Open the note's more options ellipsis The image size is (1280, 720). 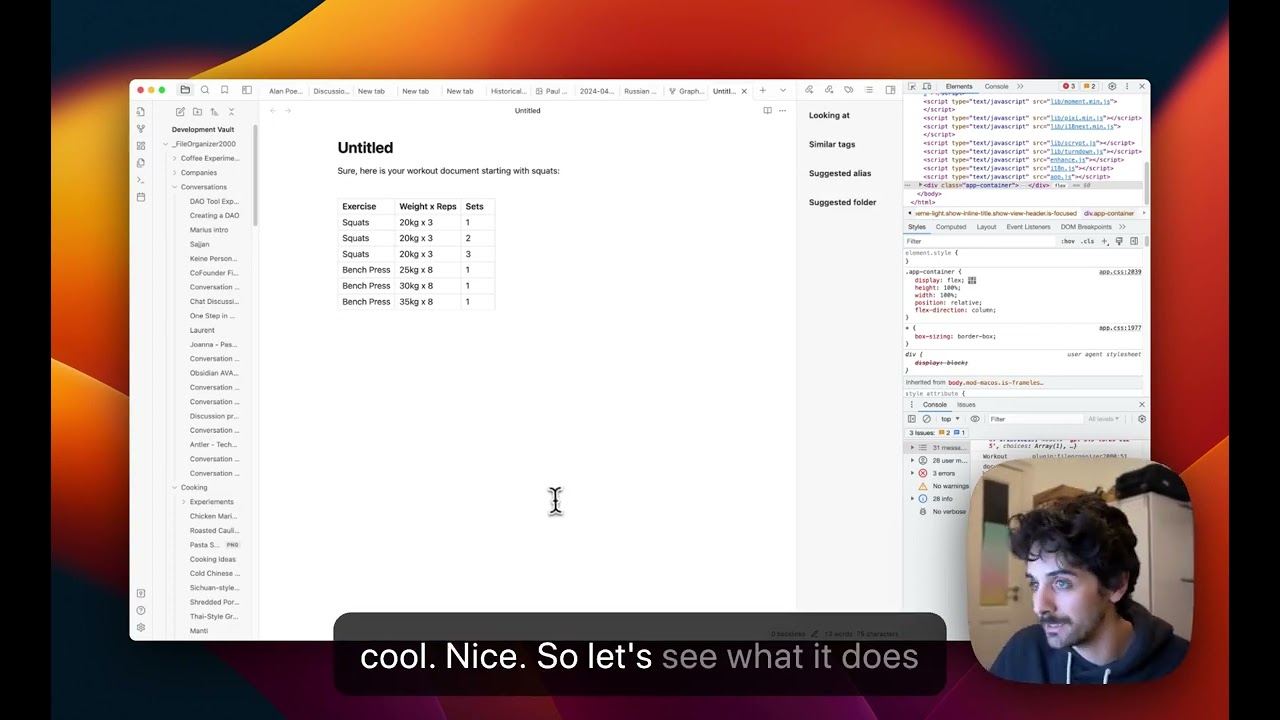point(782,111)
